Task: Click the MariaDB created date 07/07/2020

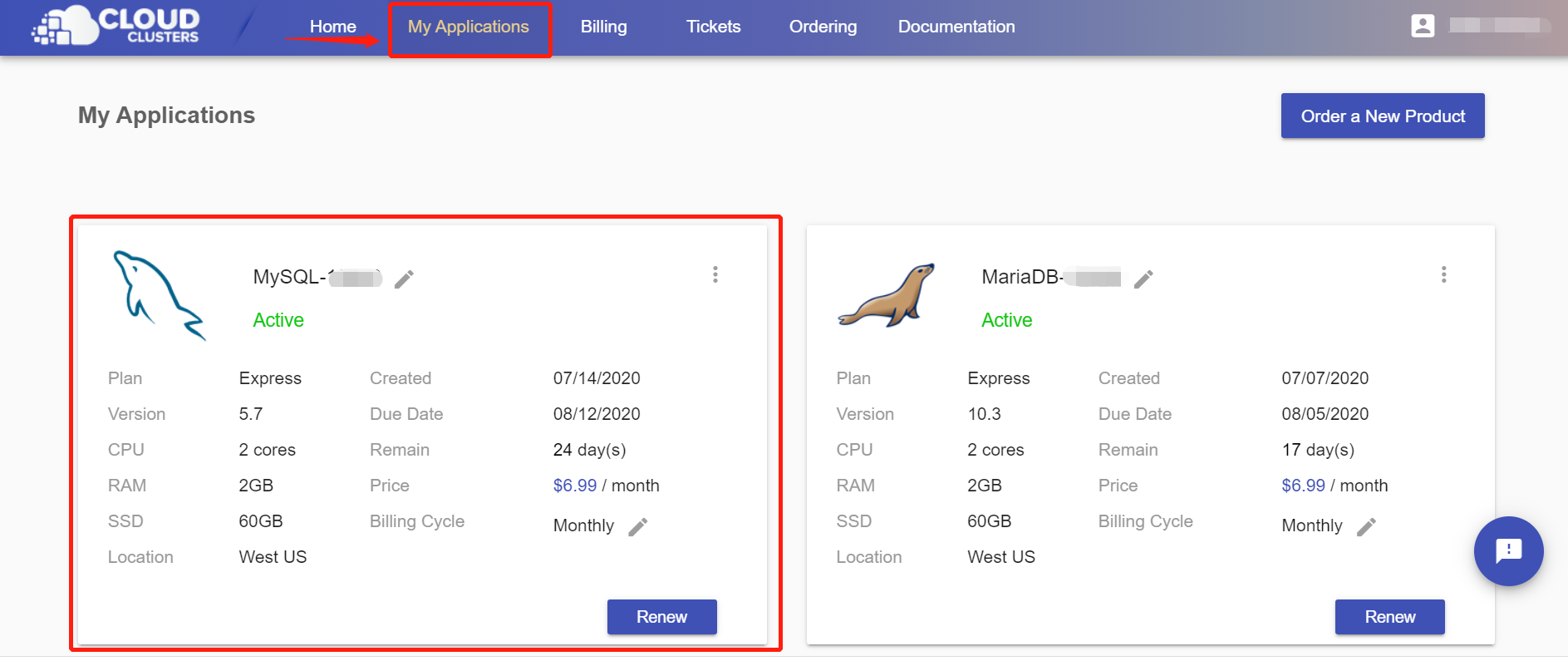Action: click(1325, 378)
